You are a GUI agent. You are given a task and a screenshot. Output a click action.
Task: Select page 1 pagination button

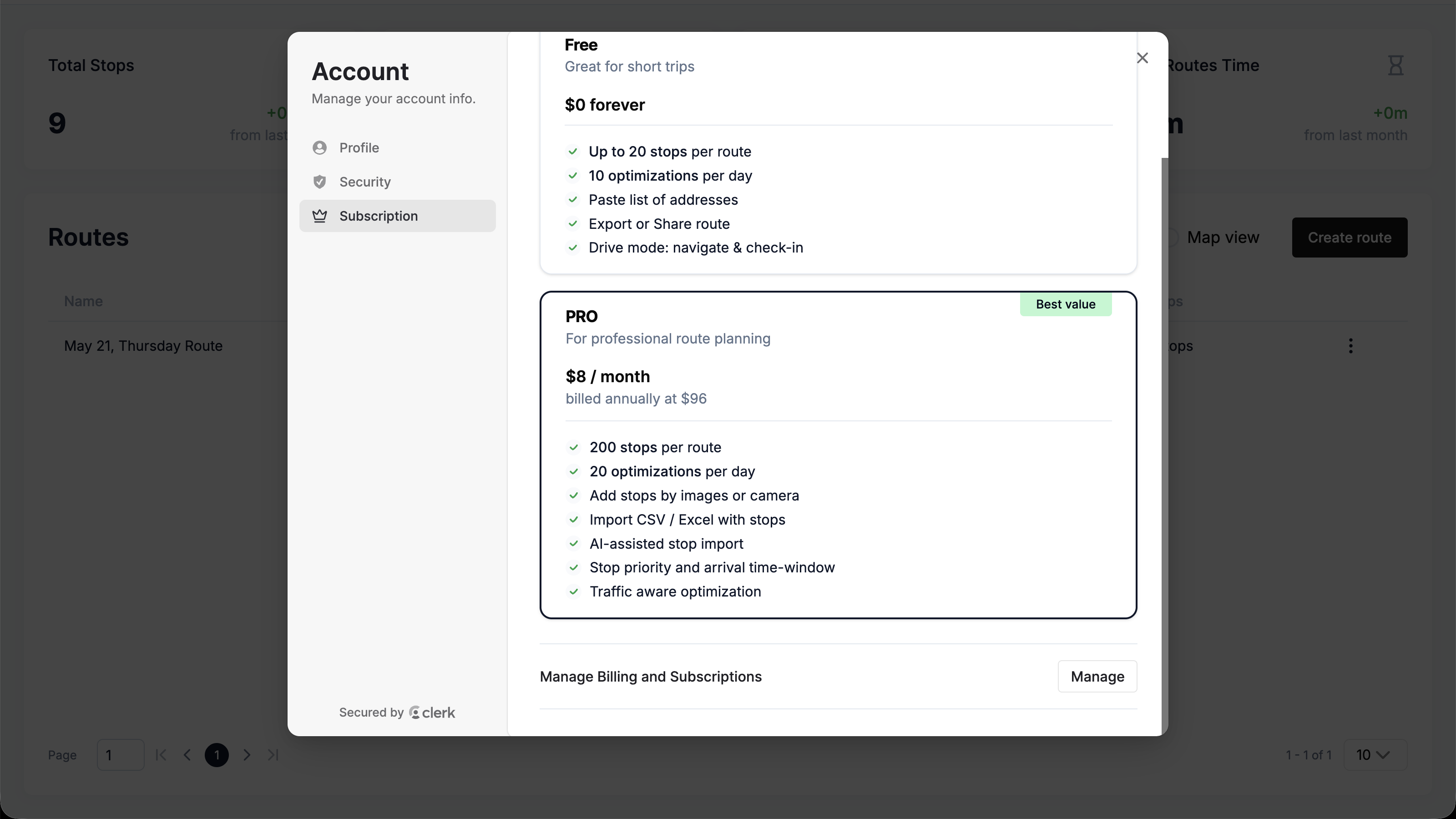tap(217, 755)
